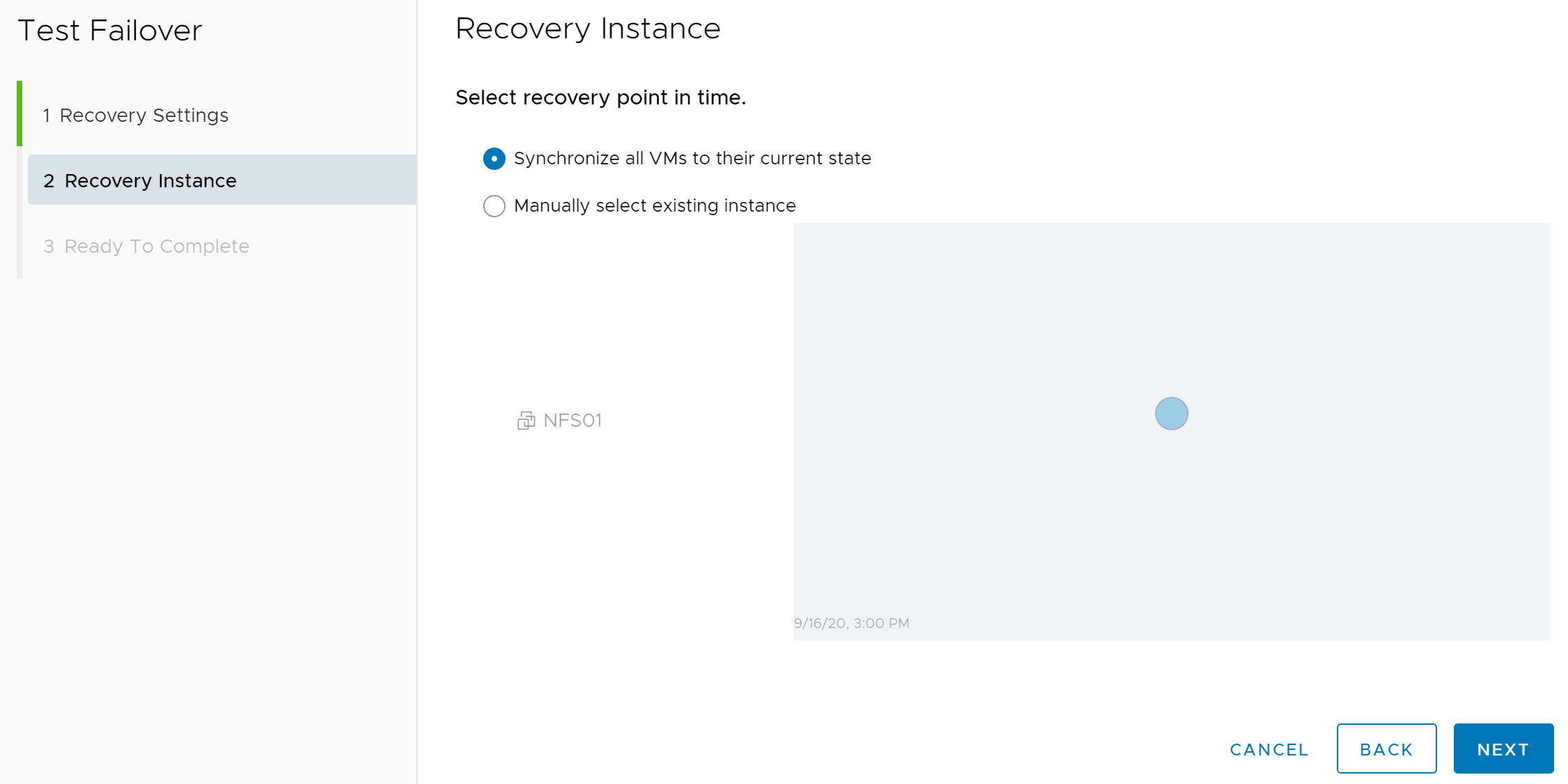Select the NFS01 VM name label
1568x784 pixels.
click(x=572, y=421)
